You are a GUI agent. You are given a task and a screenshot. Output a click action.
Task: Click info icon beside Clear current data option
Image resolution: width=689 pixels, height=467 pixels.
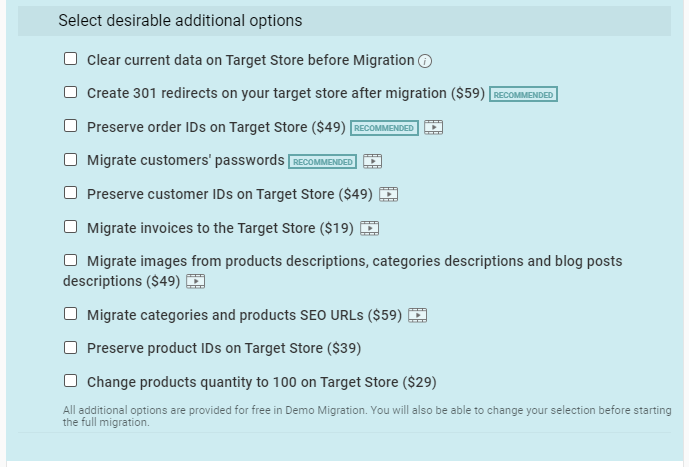(x=425, y=61)
